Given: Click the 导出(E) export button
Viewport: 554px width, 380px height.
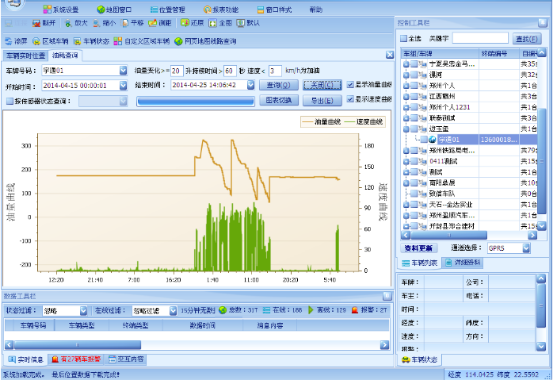Looking at the screenshot, I should click(x=322, y=100).
